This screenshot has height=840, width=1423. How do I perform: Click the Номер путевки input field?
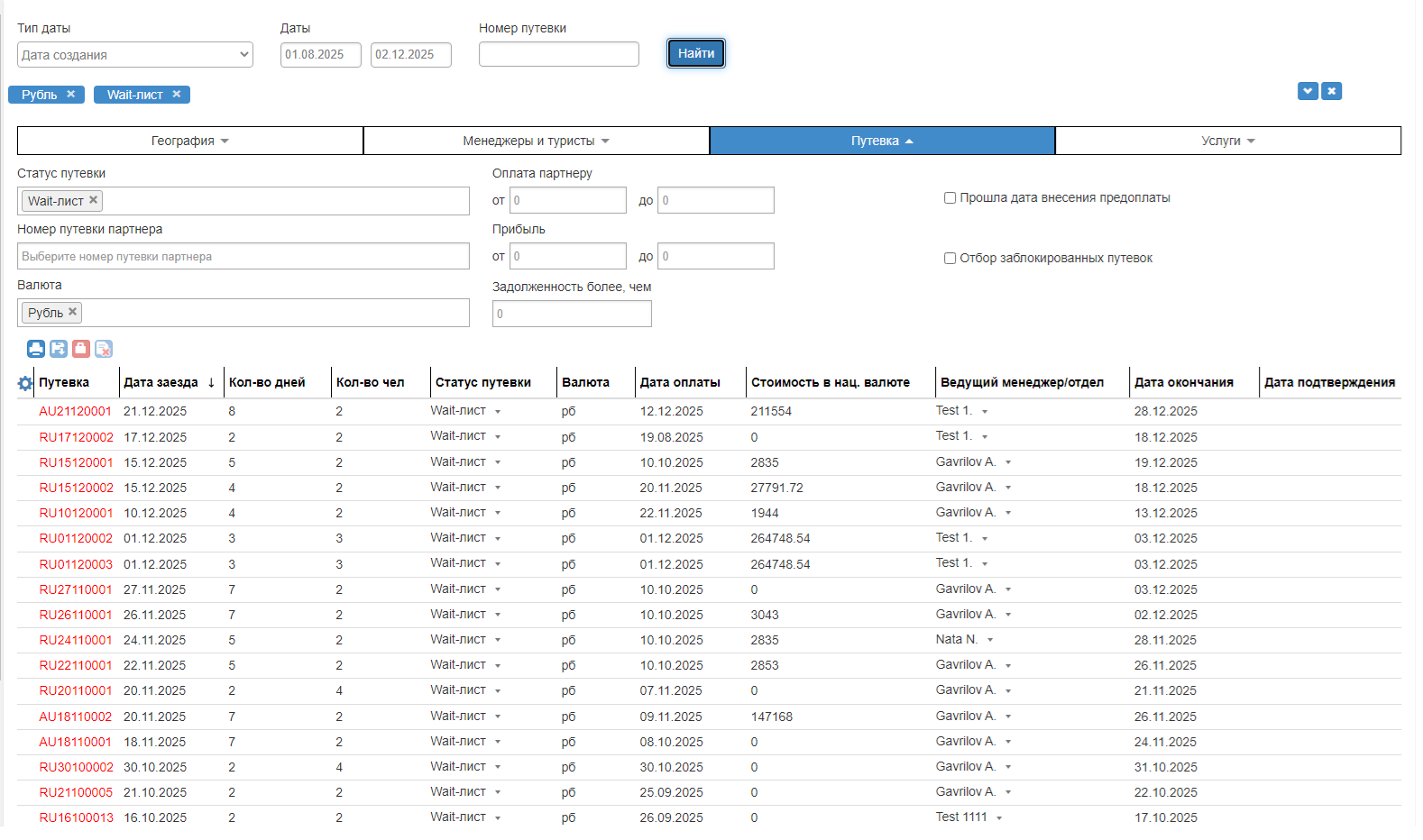pos(558,54)
